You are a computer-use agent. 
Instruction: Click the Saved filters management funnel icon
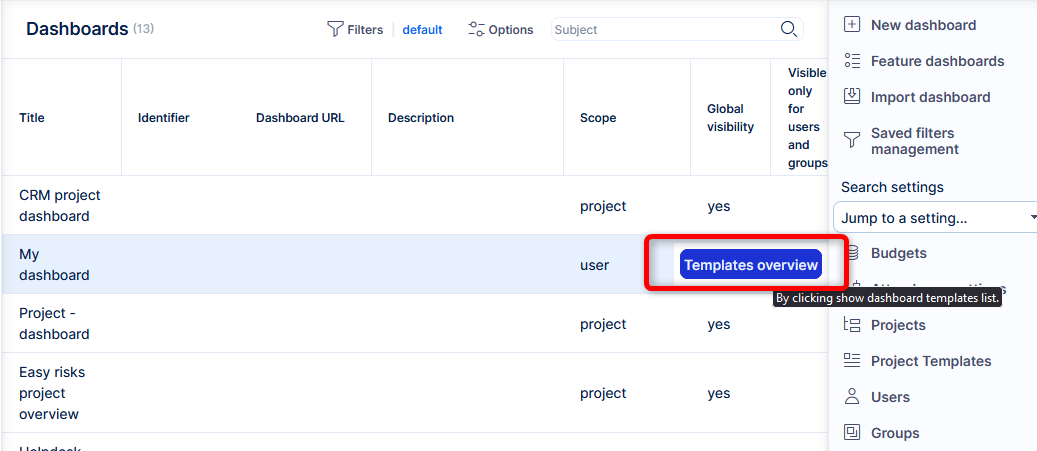852,140
